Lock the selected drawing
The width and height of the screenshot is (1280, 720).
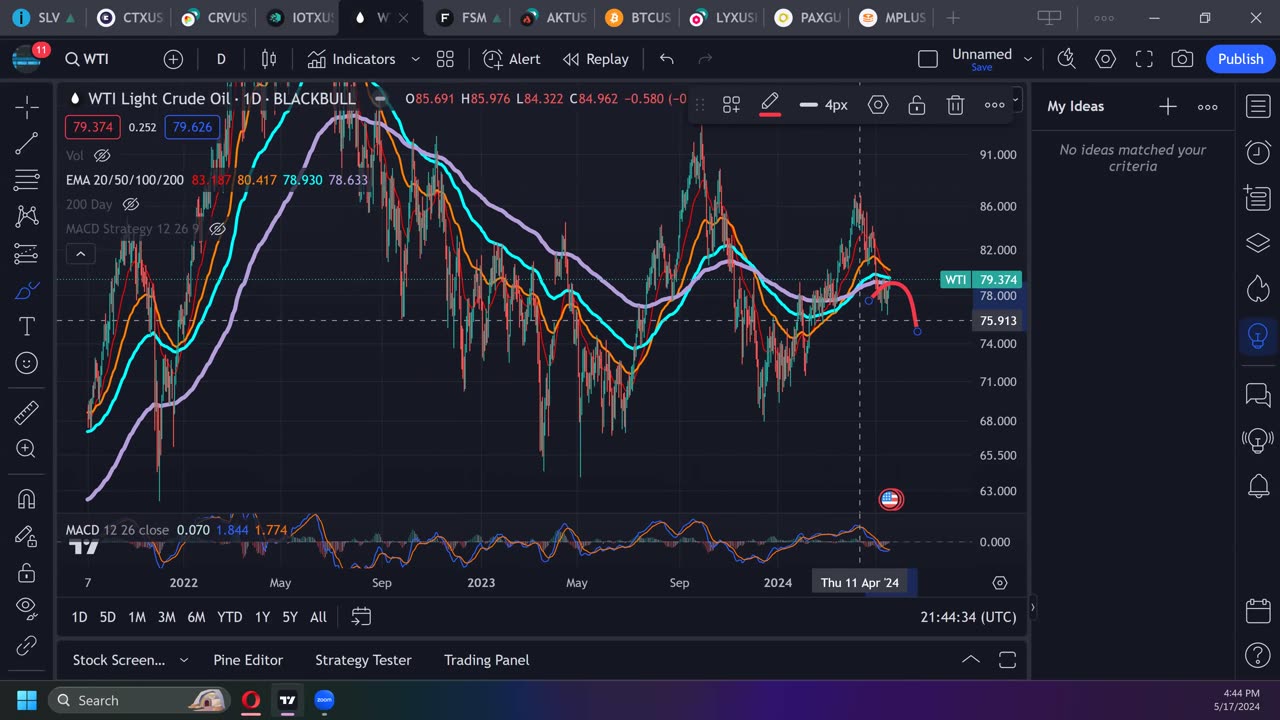tap(916, 105)
